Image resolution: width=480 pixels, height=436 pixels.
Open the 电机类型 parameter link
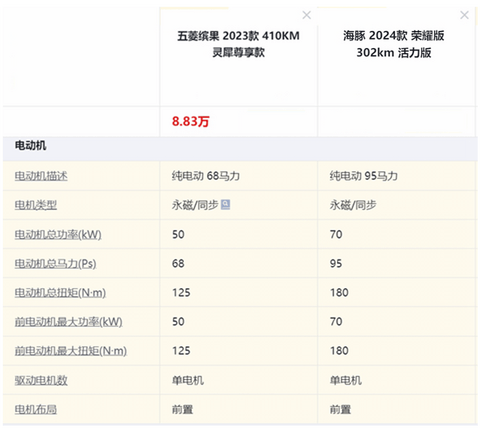click(36, 205)
